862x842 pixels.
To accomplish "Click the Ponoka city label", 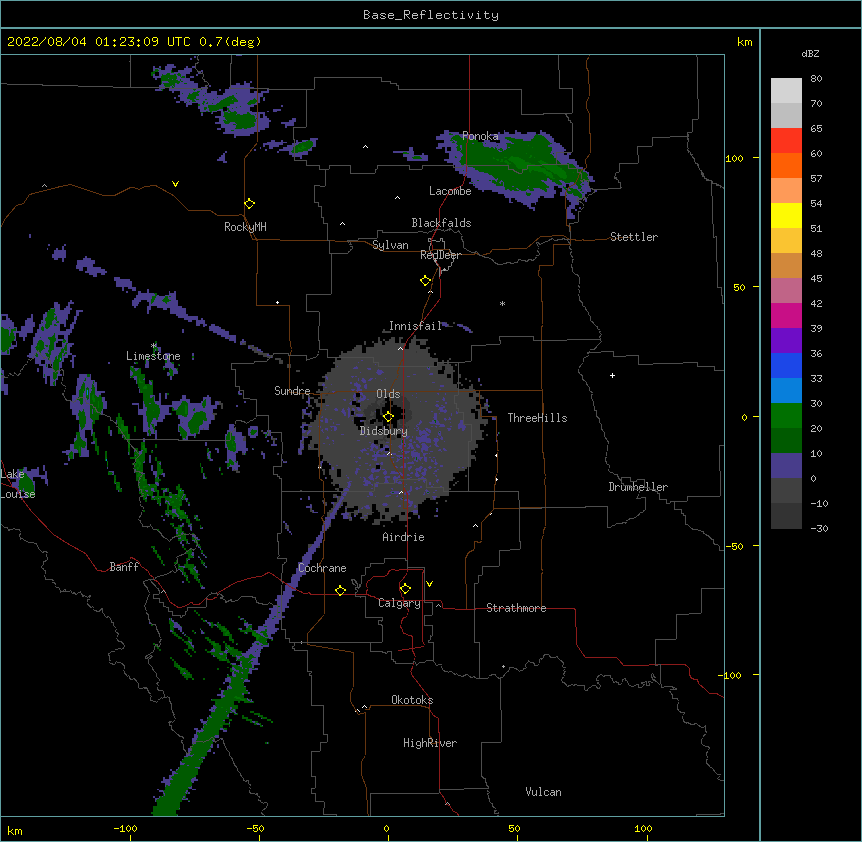I will (480, 136).
